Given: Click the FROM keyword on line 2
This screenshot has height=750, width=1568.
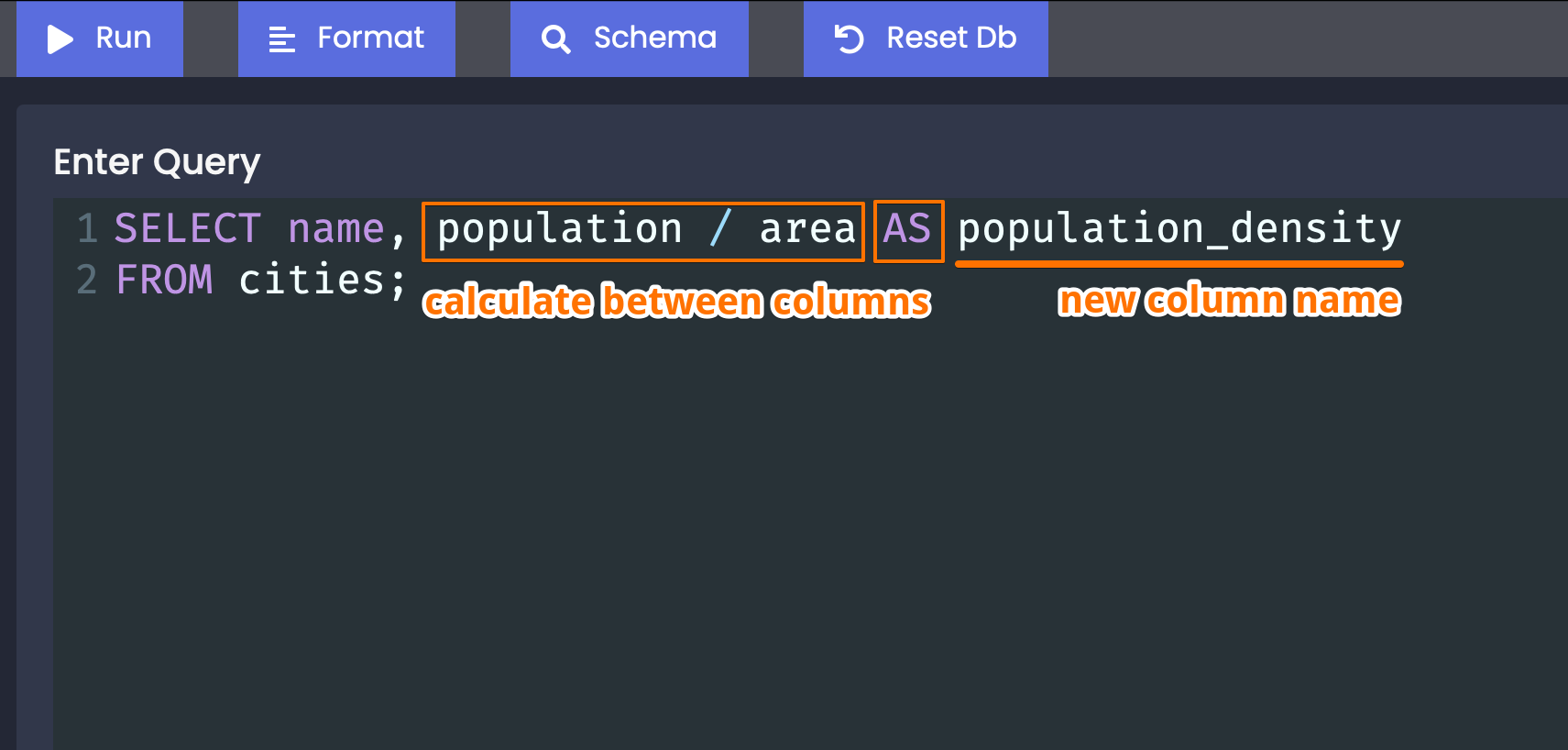Looking at the screenshot, I should pyautogui.click(x=165, y=280).
